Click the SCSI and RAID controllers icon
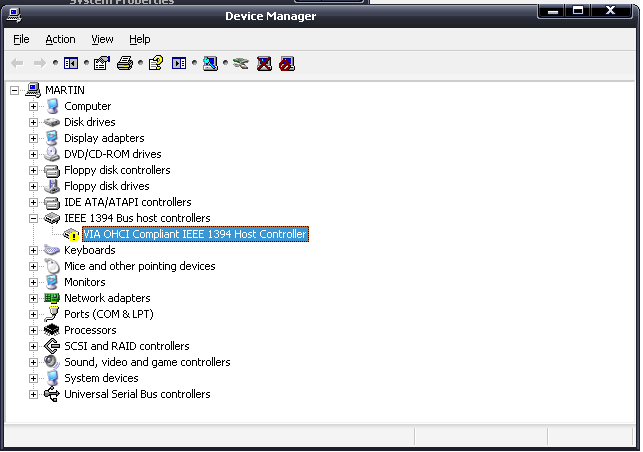 [x=52, y=346]
